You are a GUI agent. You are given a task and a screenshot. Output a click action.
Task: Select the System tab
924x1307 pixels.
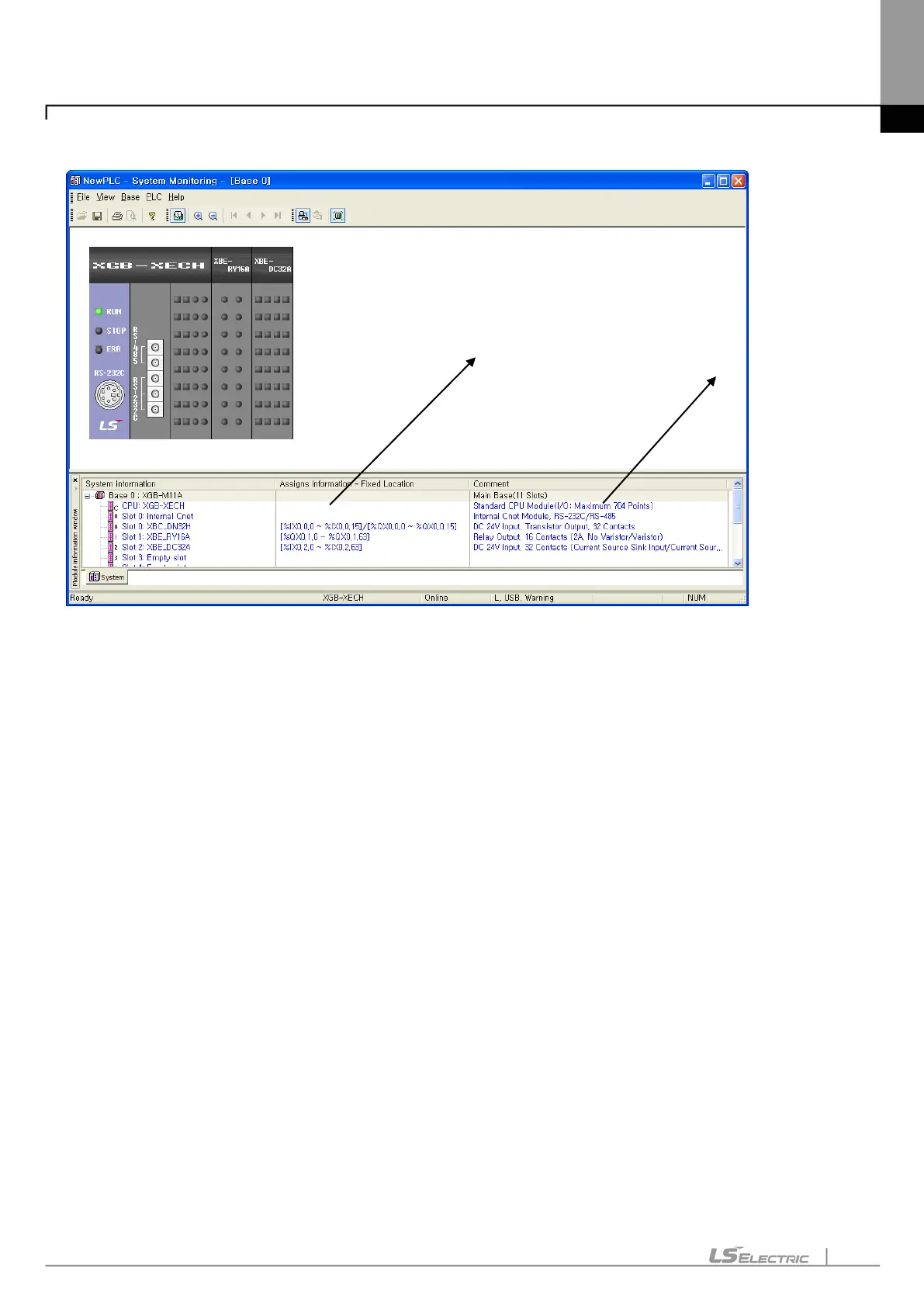click(x=106, y=577)
